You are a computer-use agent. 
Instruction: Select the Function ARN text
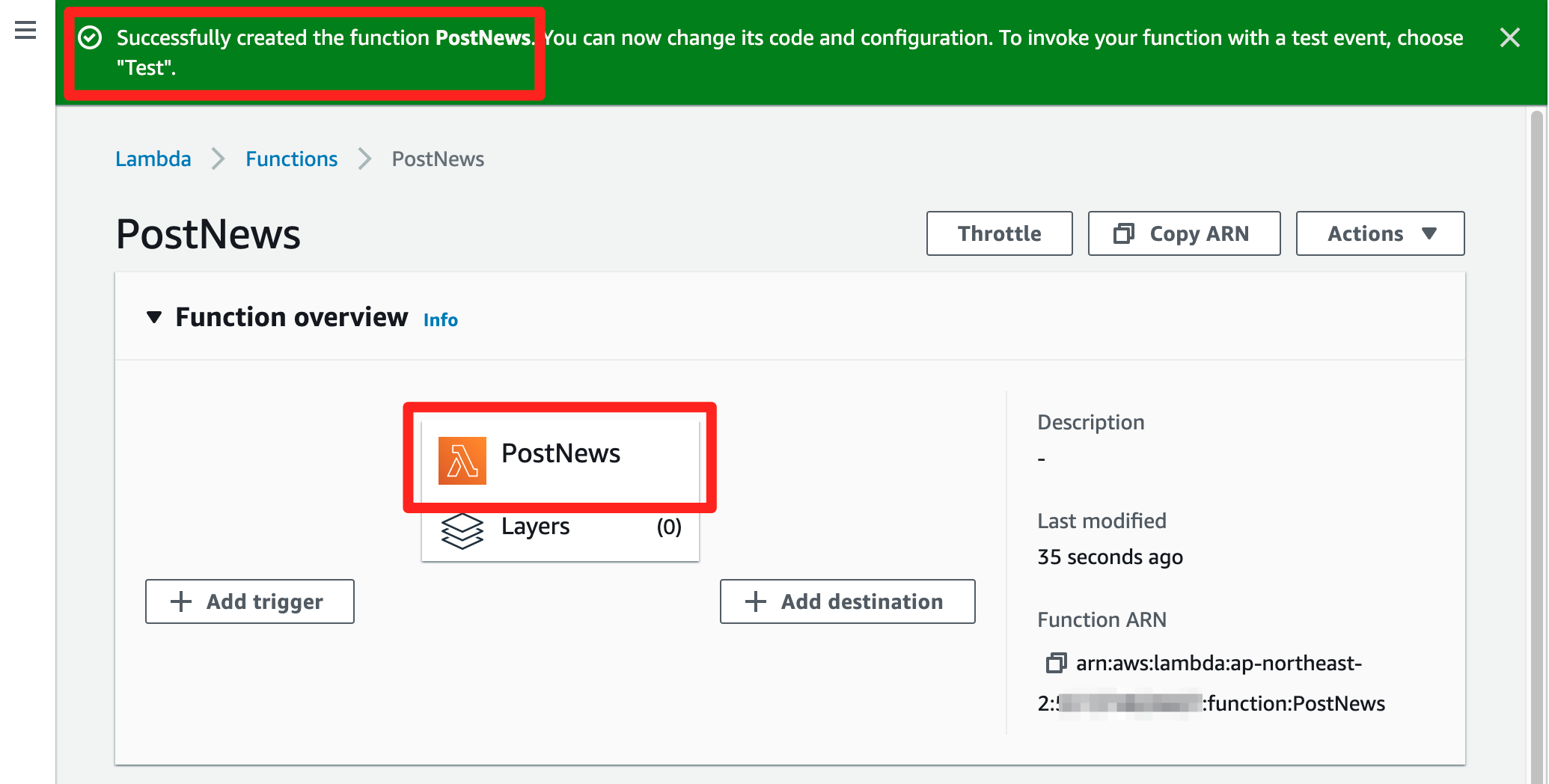[x=1211, y=683]
